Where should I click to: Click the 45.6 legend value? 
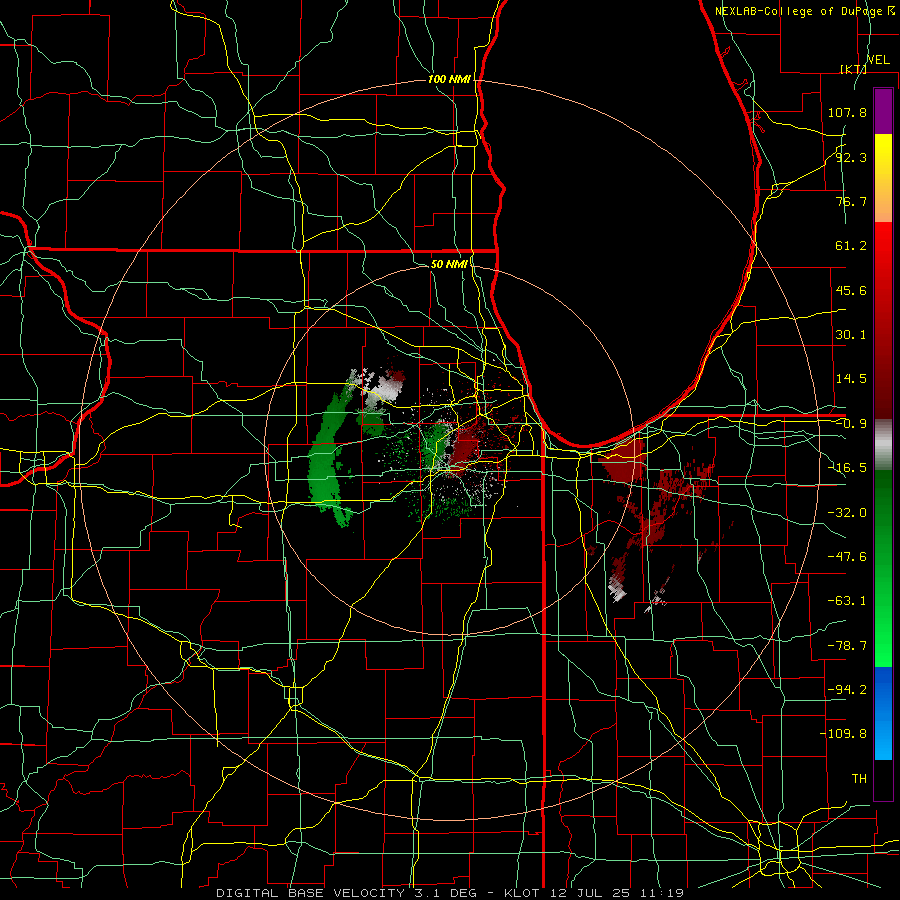tap(851, 290)
